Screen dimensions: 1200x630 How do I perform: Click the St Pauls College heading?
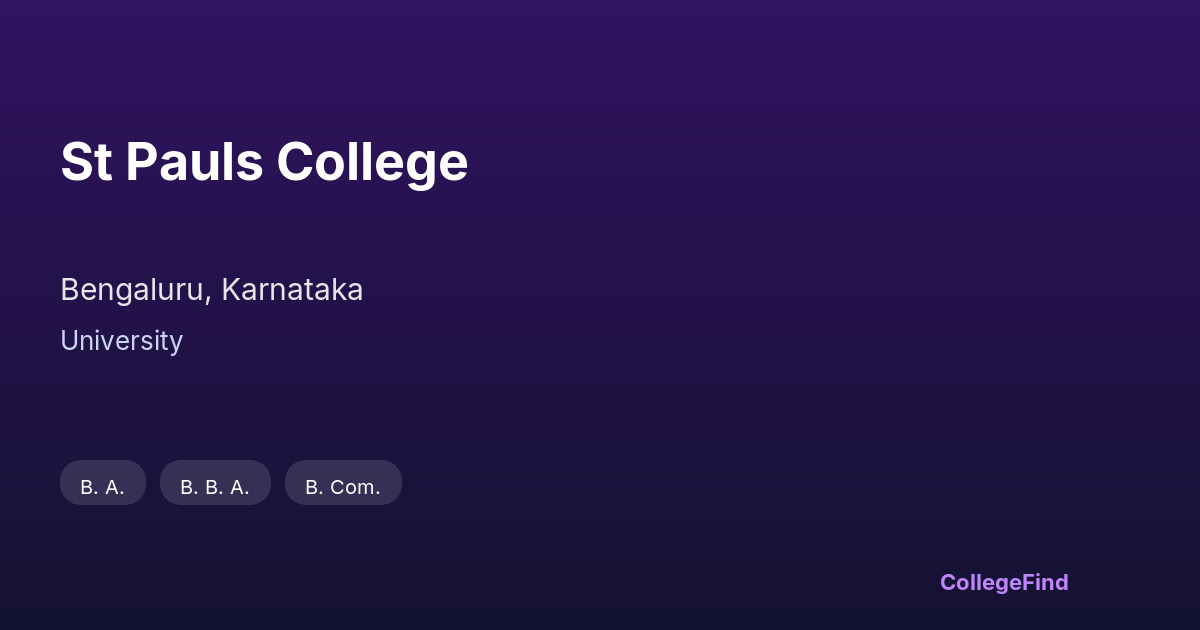point(264,162)
